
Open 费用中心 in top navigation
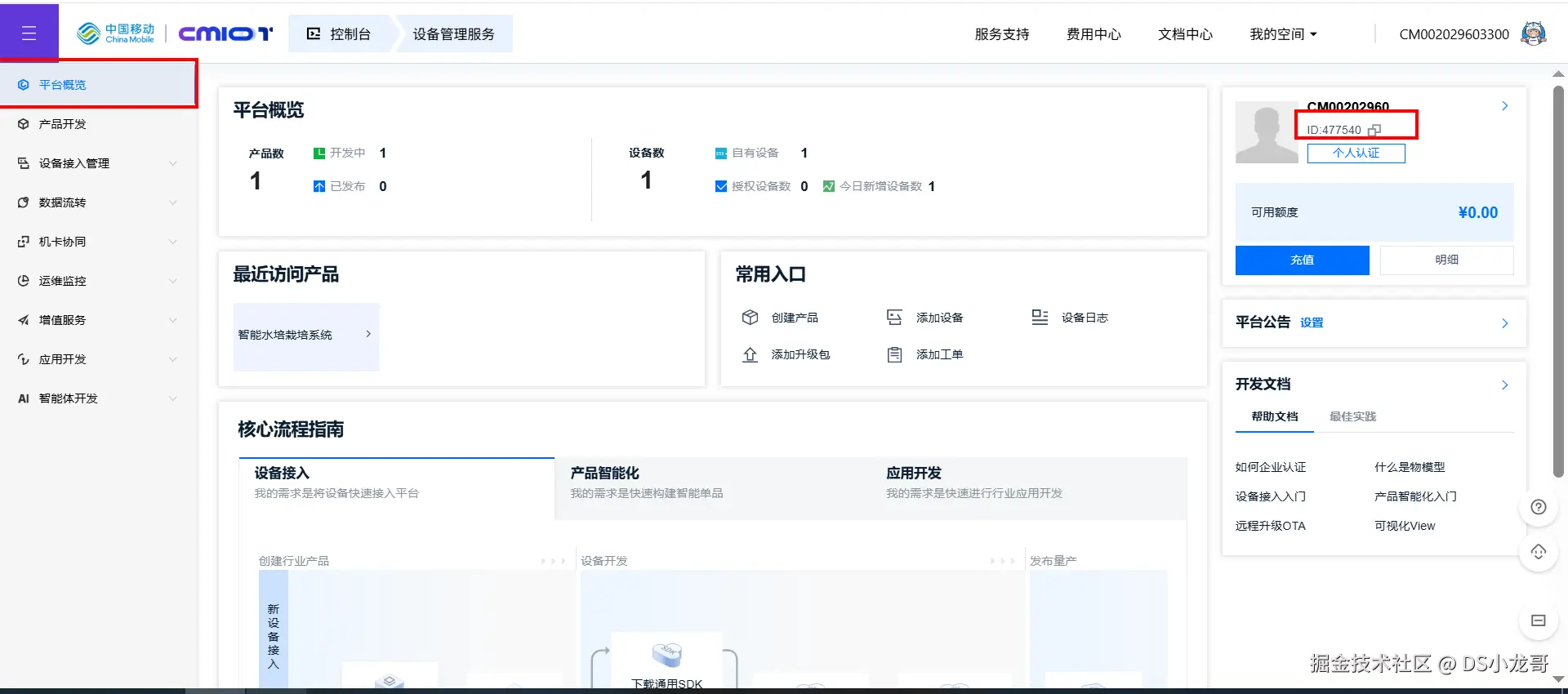click(x=1094, y=34)
